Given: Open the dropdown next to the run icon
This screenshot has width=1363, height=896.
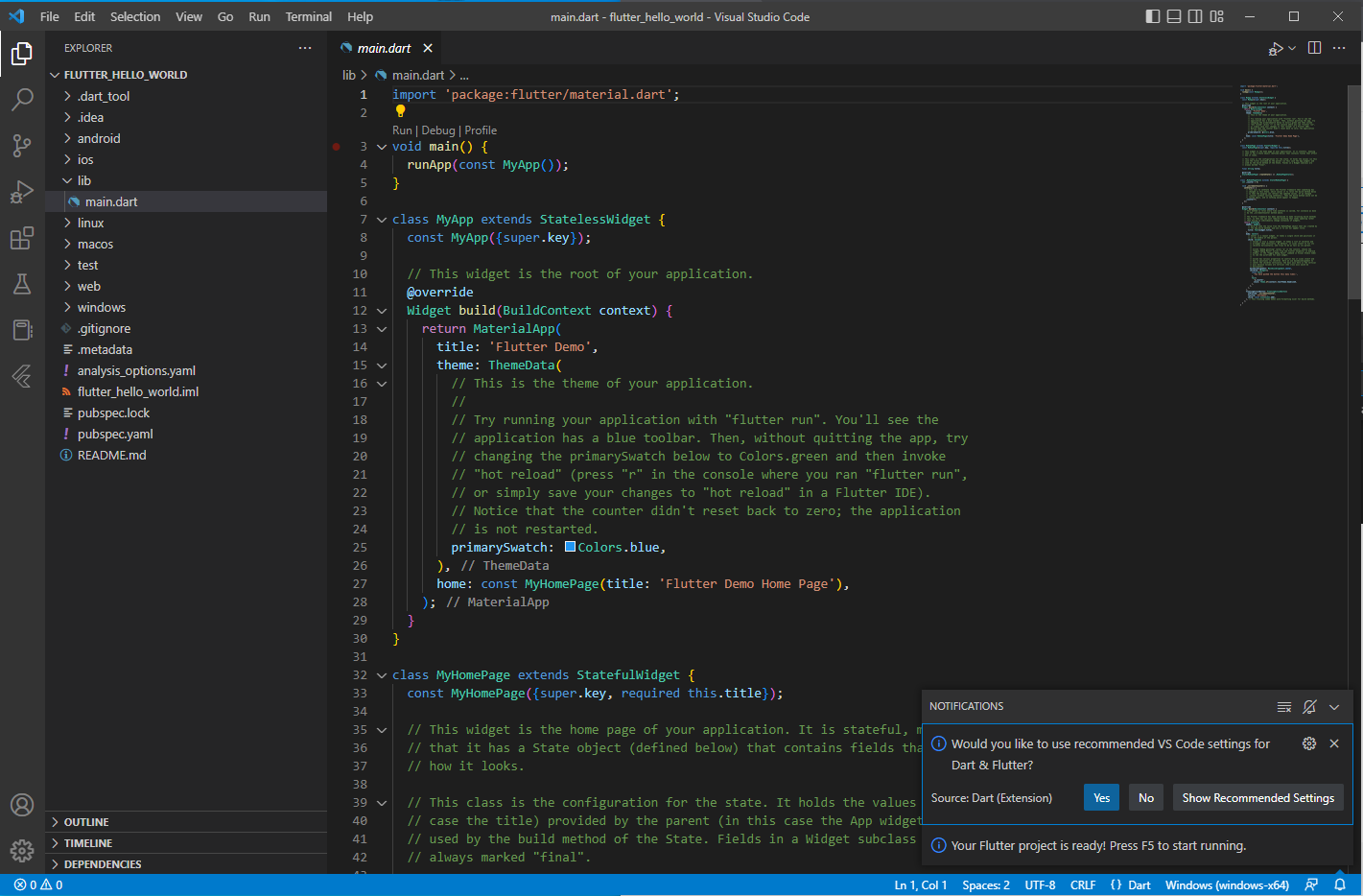Looking at the screenshot, I should coord(1292,48).
